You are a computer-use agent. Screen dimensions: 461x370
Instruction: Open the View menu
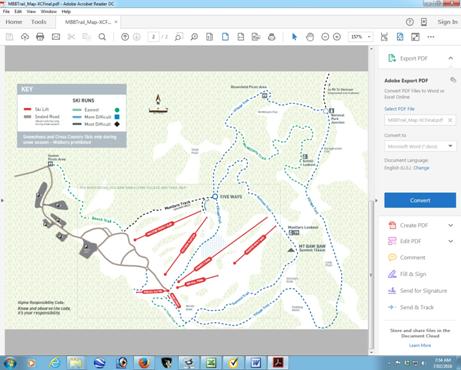31,11
